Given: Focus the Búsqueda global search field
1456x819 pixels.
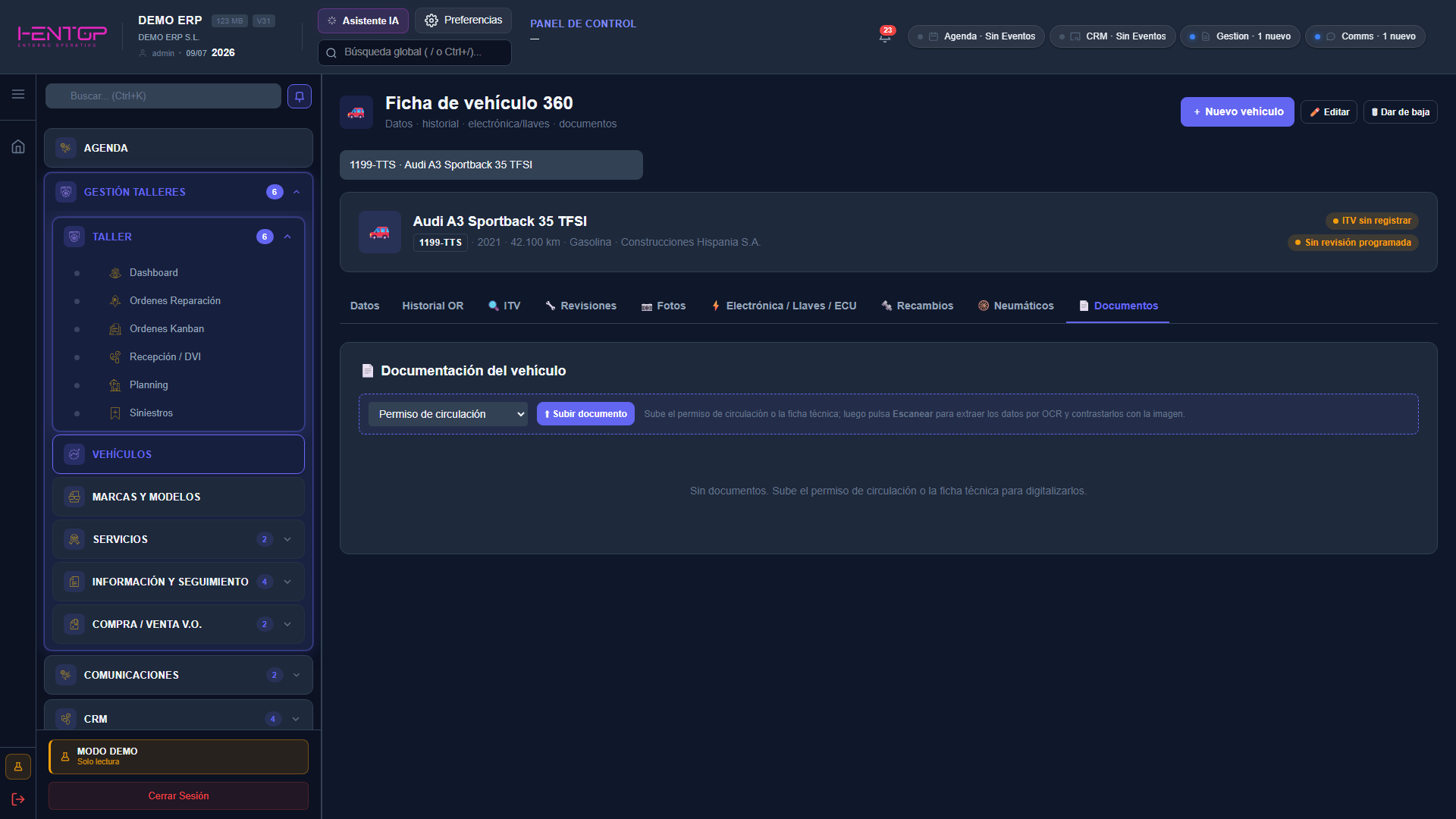Looking at the screenshot, I should [x=415, y=52].
